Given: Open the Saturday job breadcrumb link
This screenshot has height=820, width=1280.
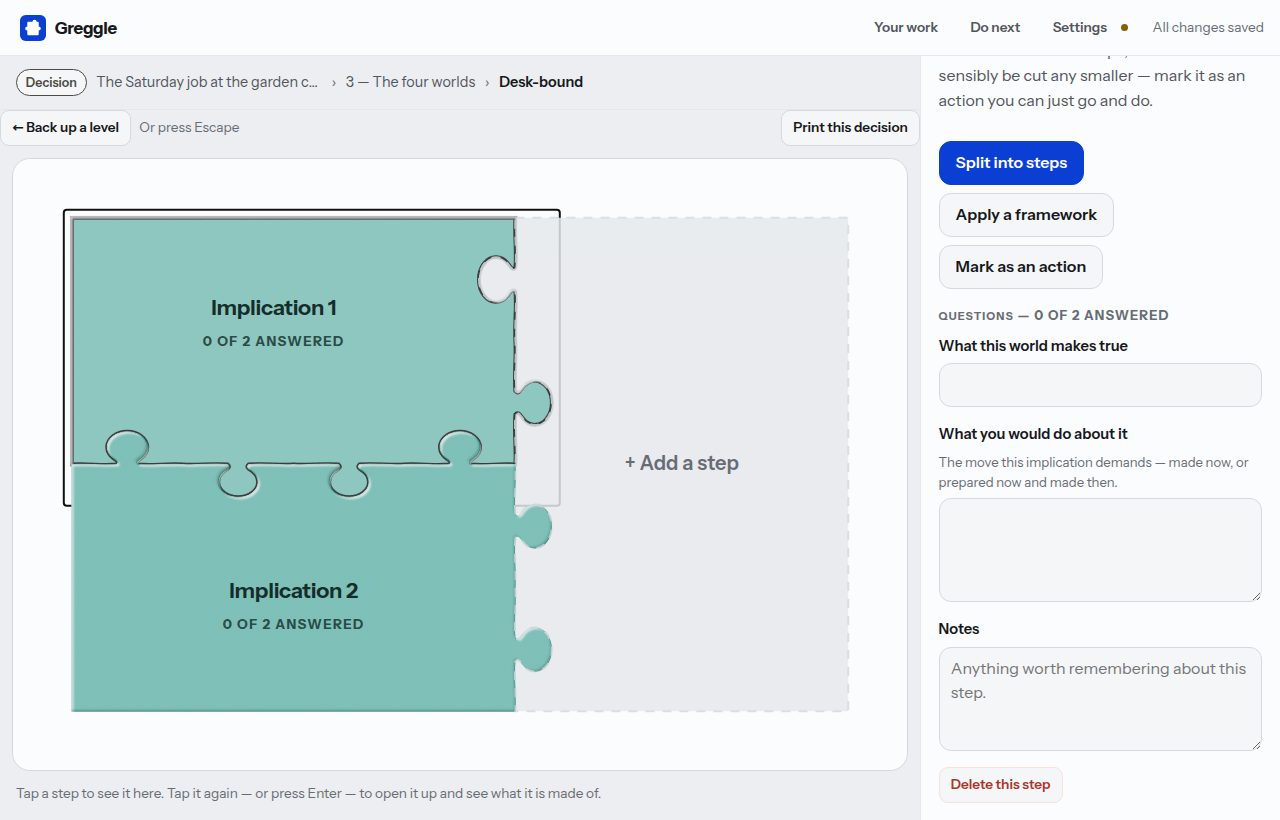Looking at the screenshot, I should [x=208, y=83].
